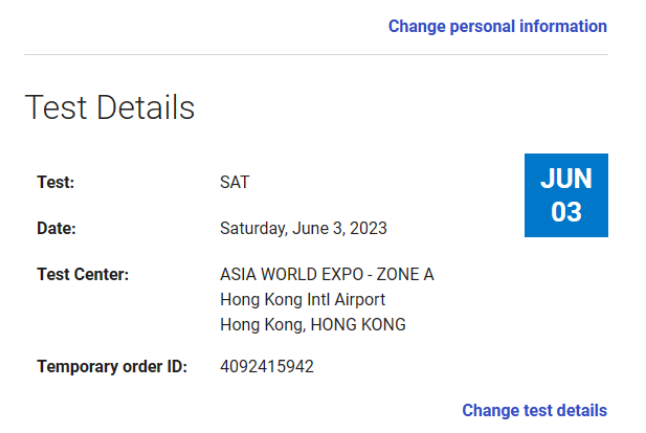This screenshot has width=646, height=433.
Task: Click the 03 day number in blue badge
Action: [x=566, y=212]
